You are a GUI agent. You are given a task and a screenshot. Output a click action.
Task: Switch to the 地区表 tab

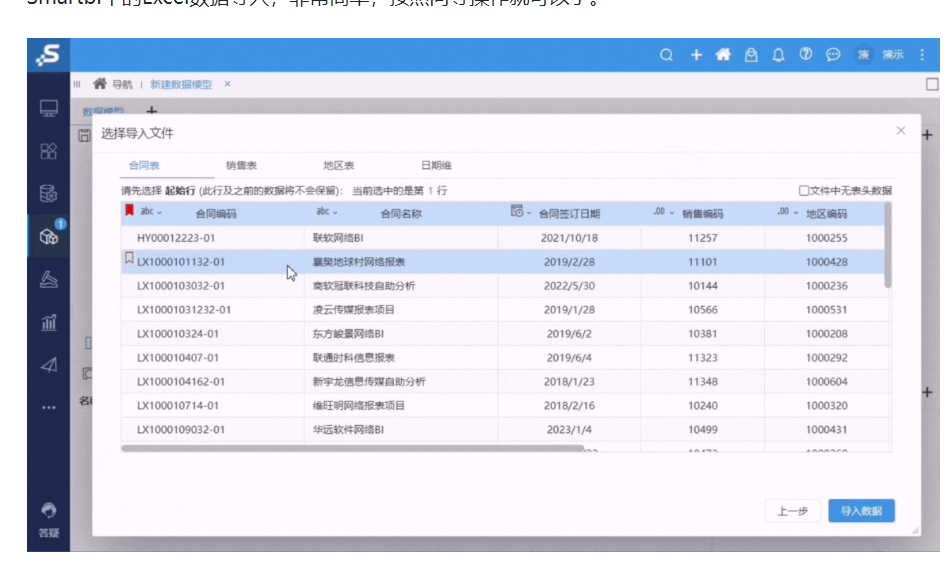click(x=338, y=166)
